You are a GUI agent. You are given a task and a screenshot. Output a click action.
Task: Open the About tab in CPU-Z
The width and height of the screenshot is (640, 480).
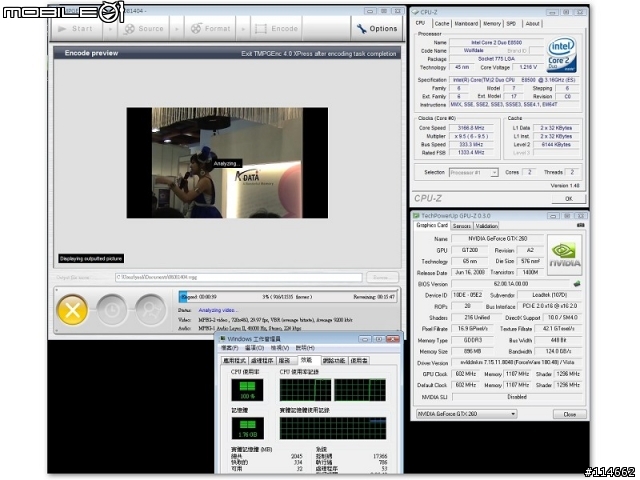tap(532, 24)
